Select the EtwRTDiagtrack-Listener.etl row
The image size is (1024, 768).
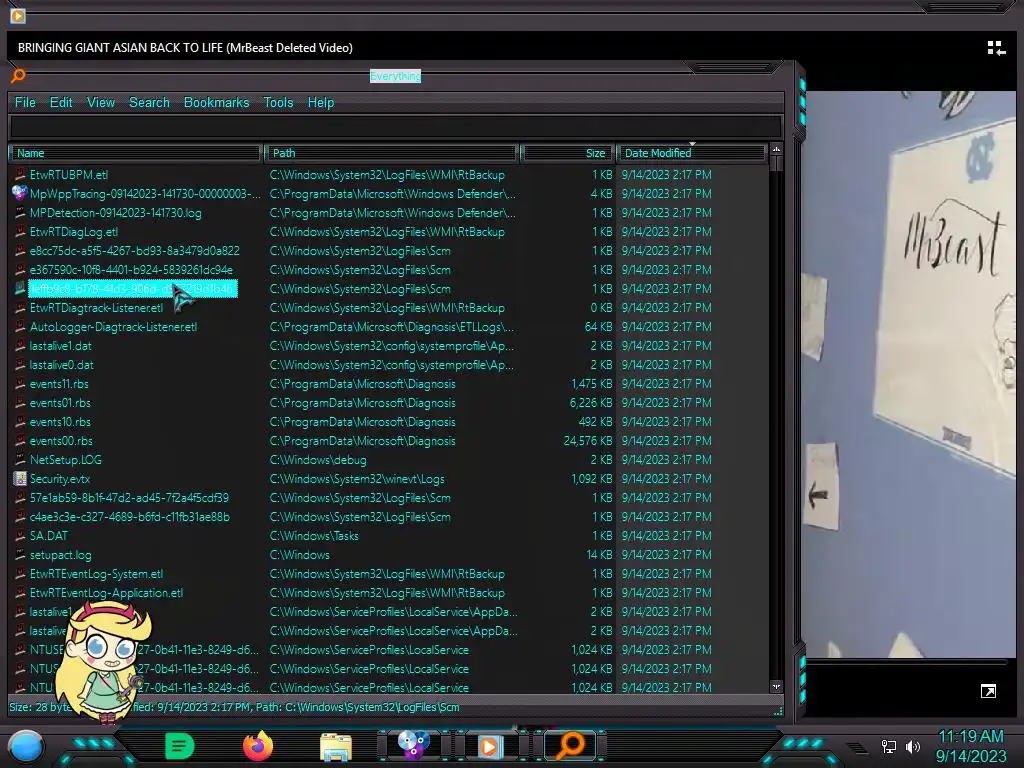(x=389, y=308)
